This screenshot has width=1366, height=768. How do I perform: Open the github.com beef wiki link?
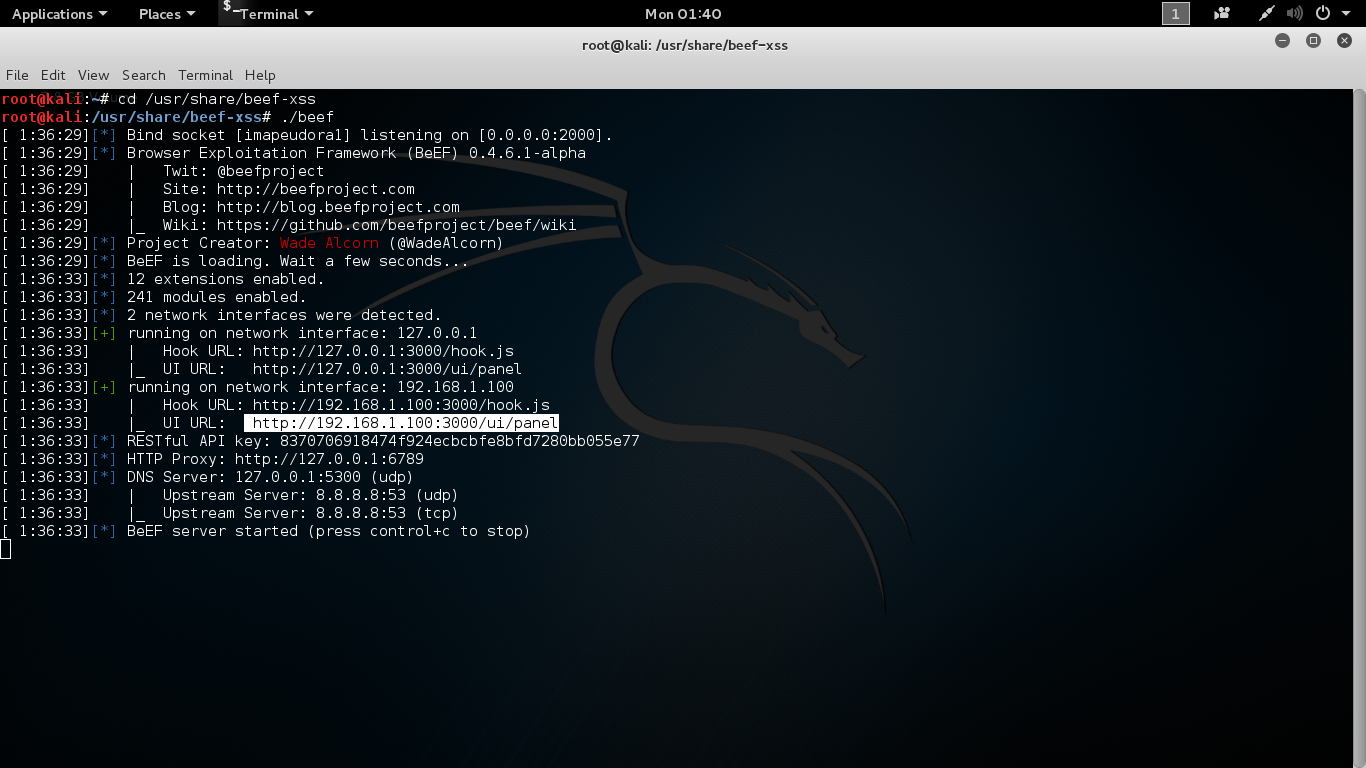396,225
